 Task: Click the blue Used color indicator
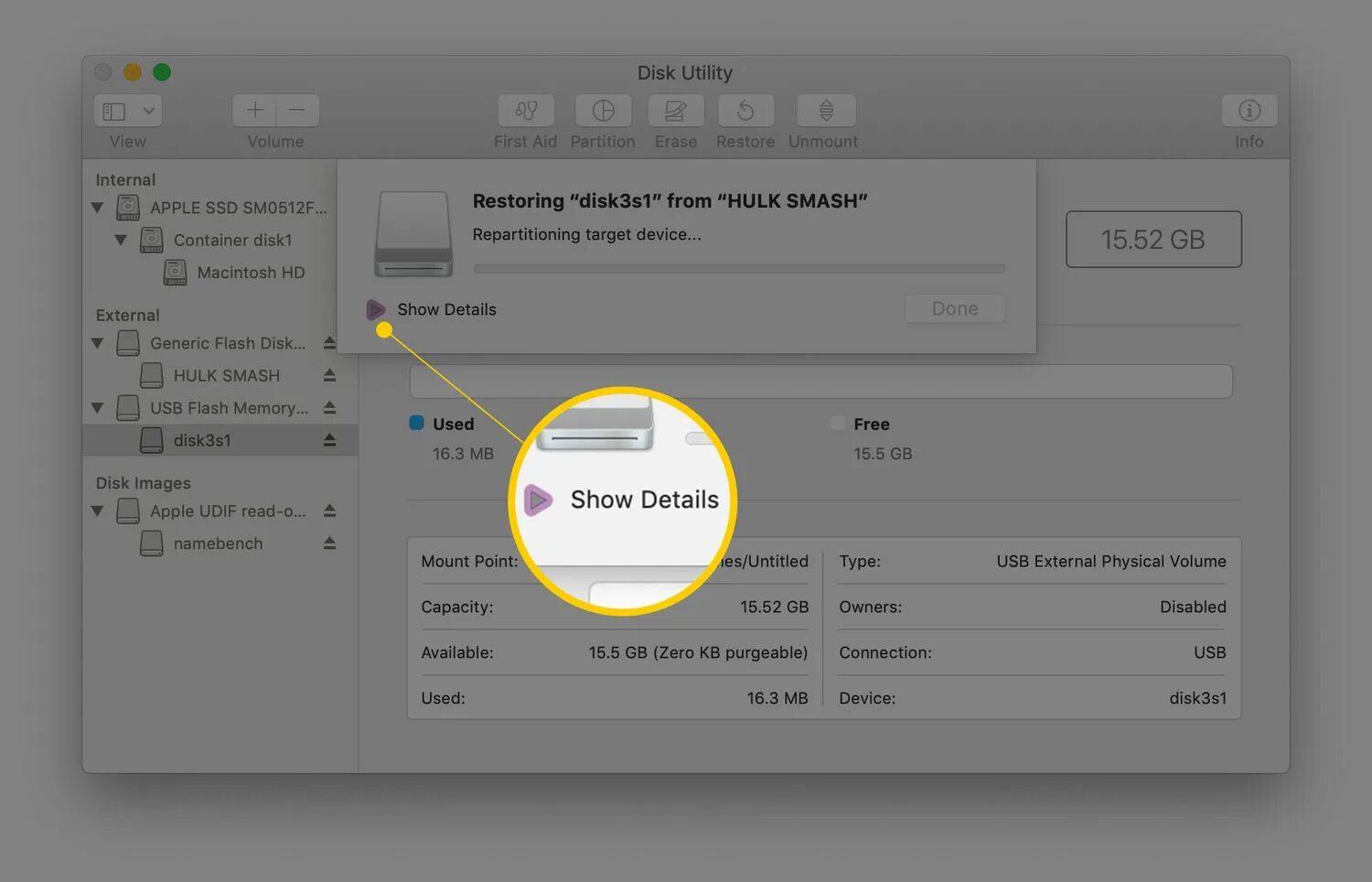[x=416, y=423]
